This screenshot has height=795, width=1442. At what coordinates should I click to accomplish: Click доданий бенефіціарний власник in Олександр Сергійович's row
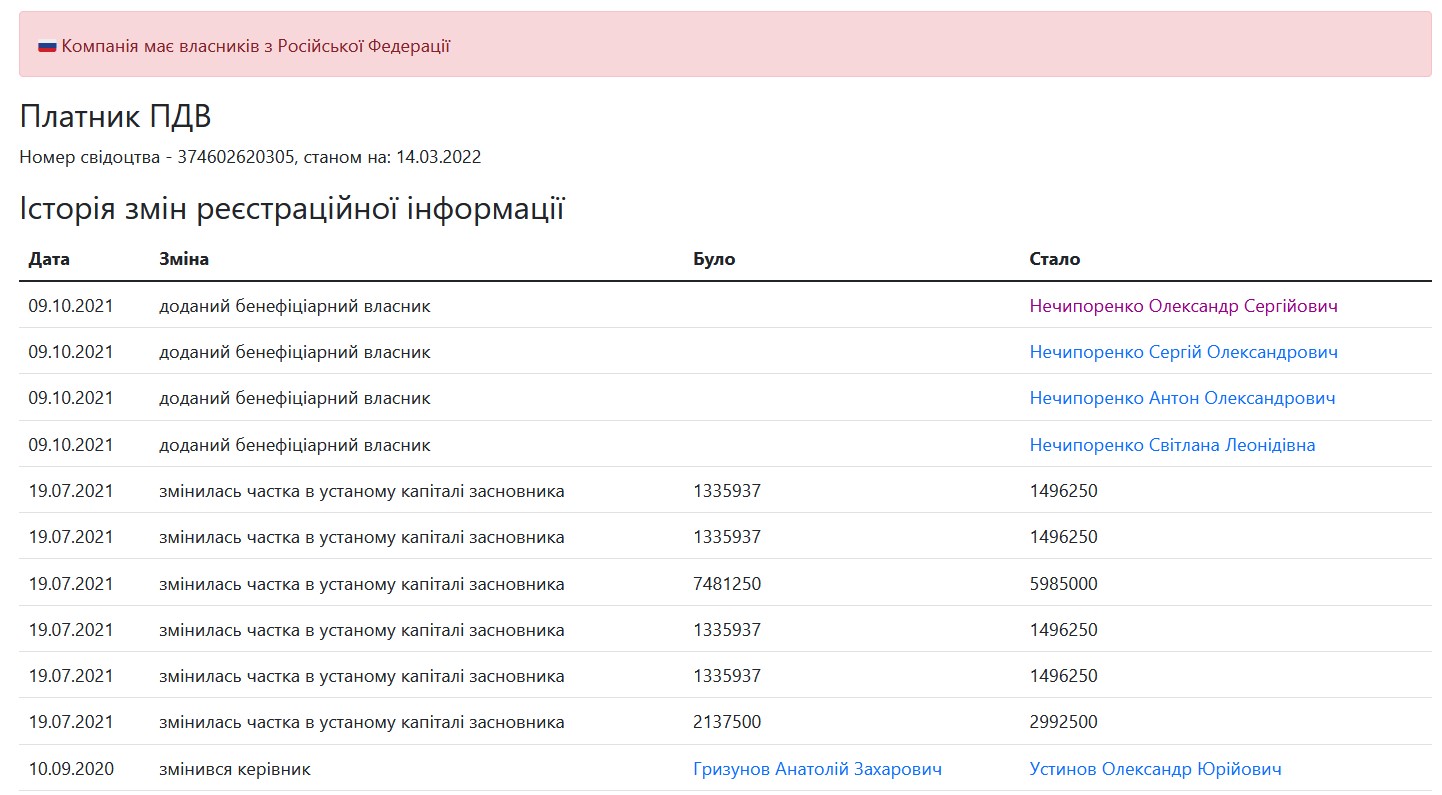(295, 306)
